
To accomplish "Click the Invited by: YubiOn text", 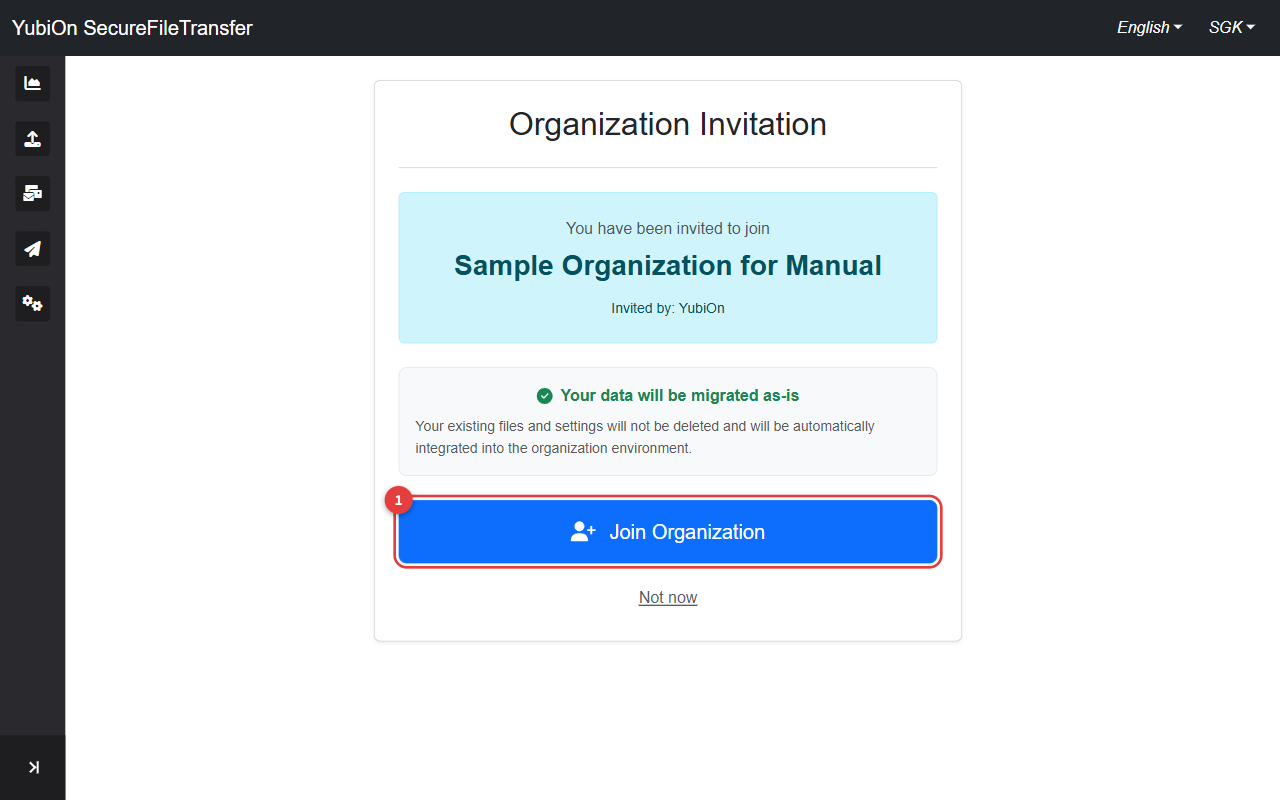I will pos(668,308).
